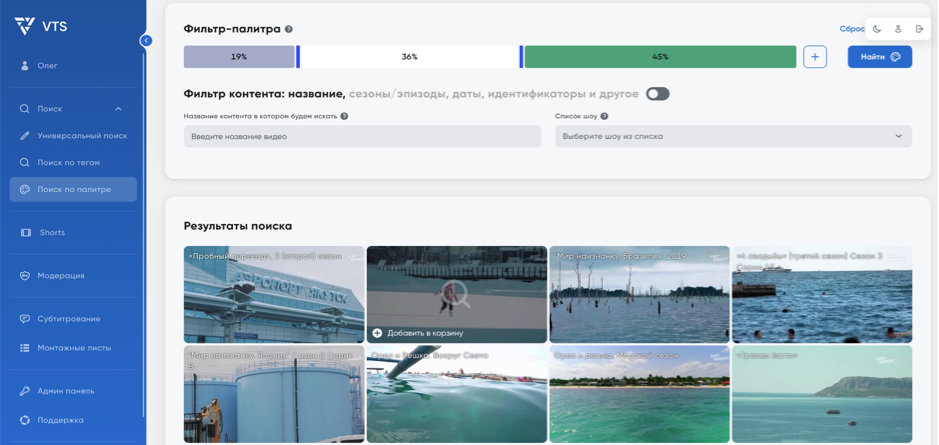Open the Shorts section
The height and width of the screenshot is (445, 939).
coord(52,233)
